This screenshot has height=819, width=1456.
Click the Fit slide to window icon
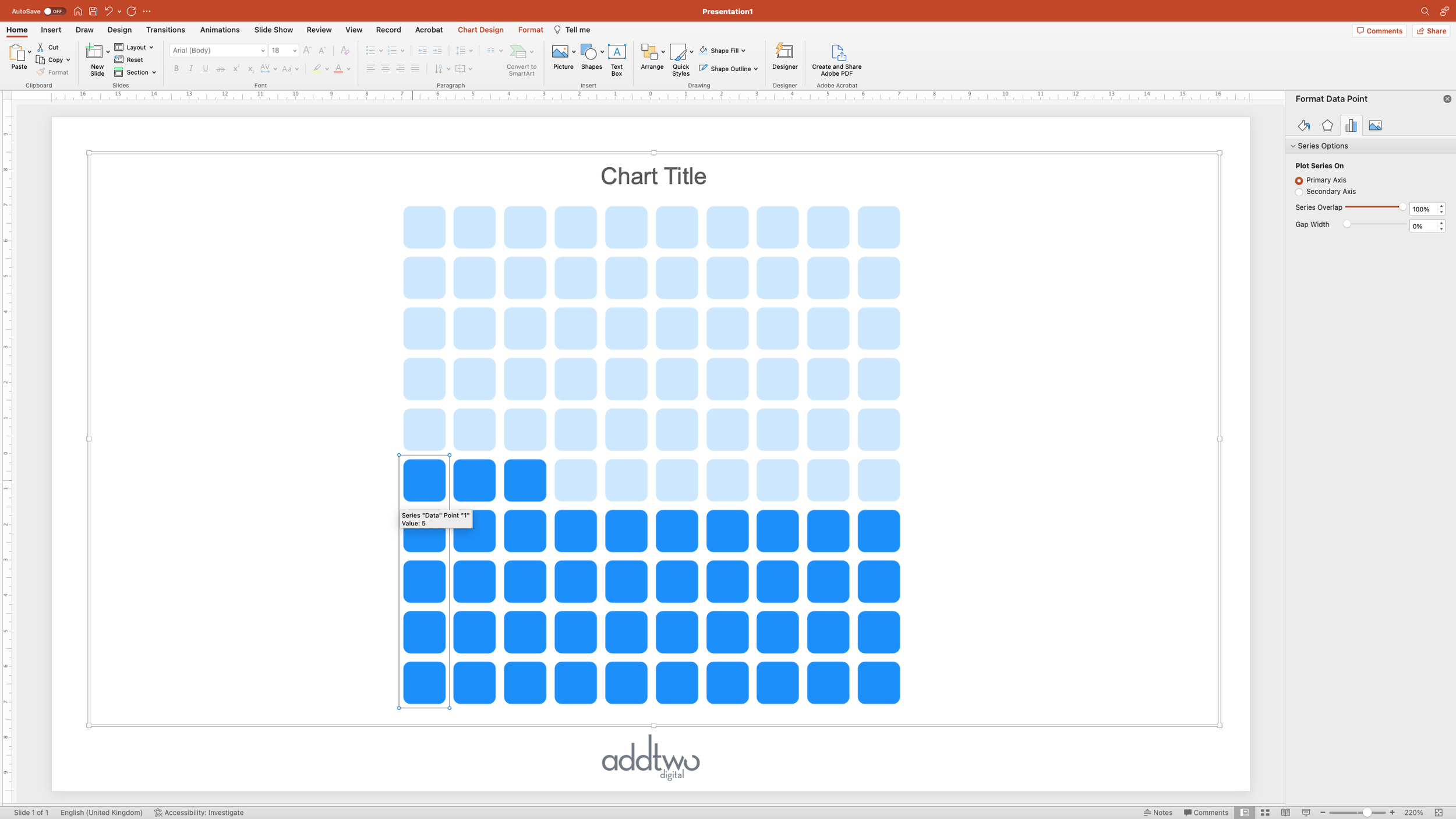pos(1439,813)
